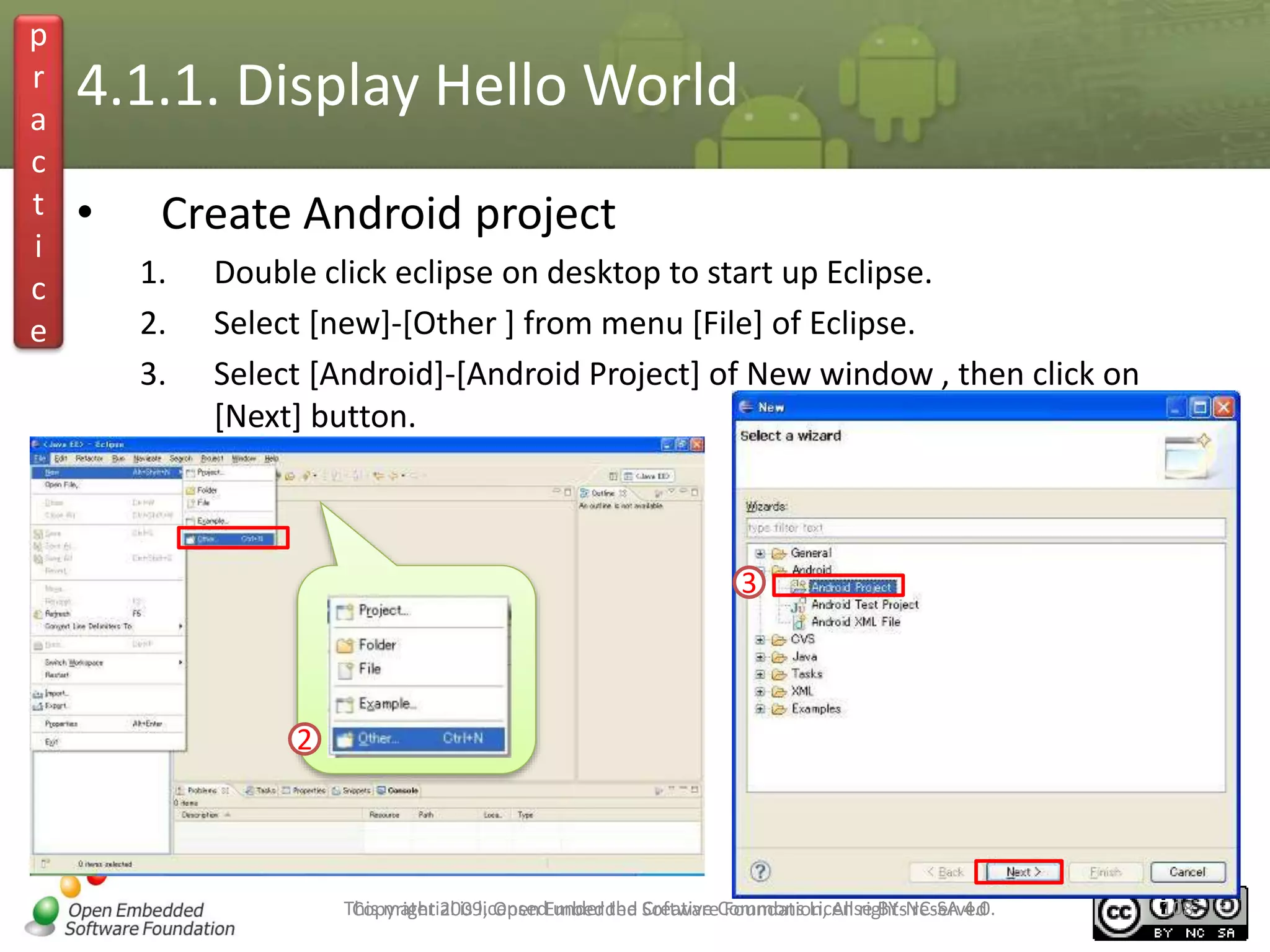Switch to the Console tab
This screenshot has height=952, width=1270.
tap(397, 791)
